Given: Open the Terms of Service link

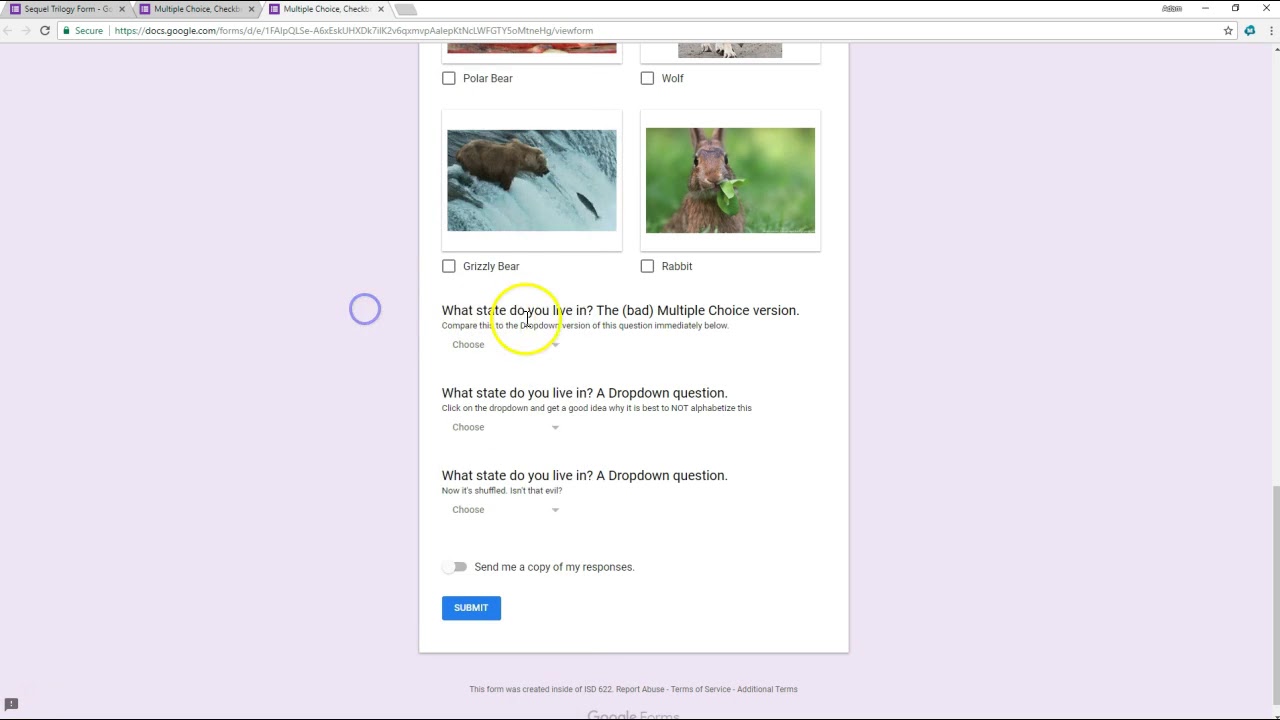Looking at the screenshot, I should tap(701, 689).
